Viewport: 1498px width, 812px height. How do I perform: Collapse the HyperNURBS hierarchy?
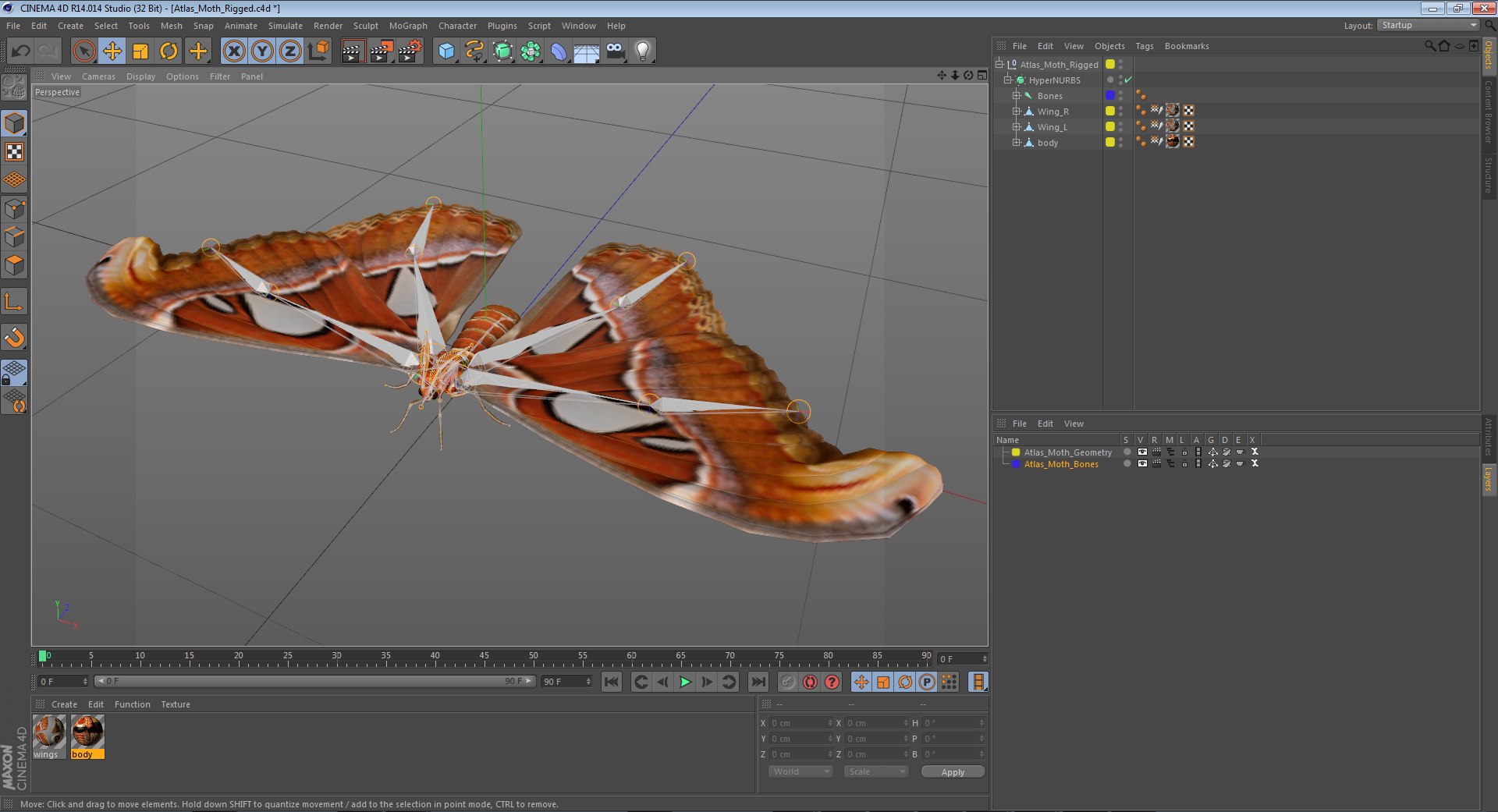[1007, 80]
